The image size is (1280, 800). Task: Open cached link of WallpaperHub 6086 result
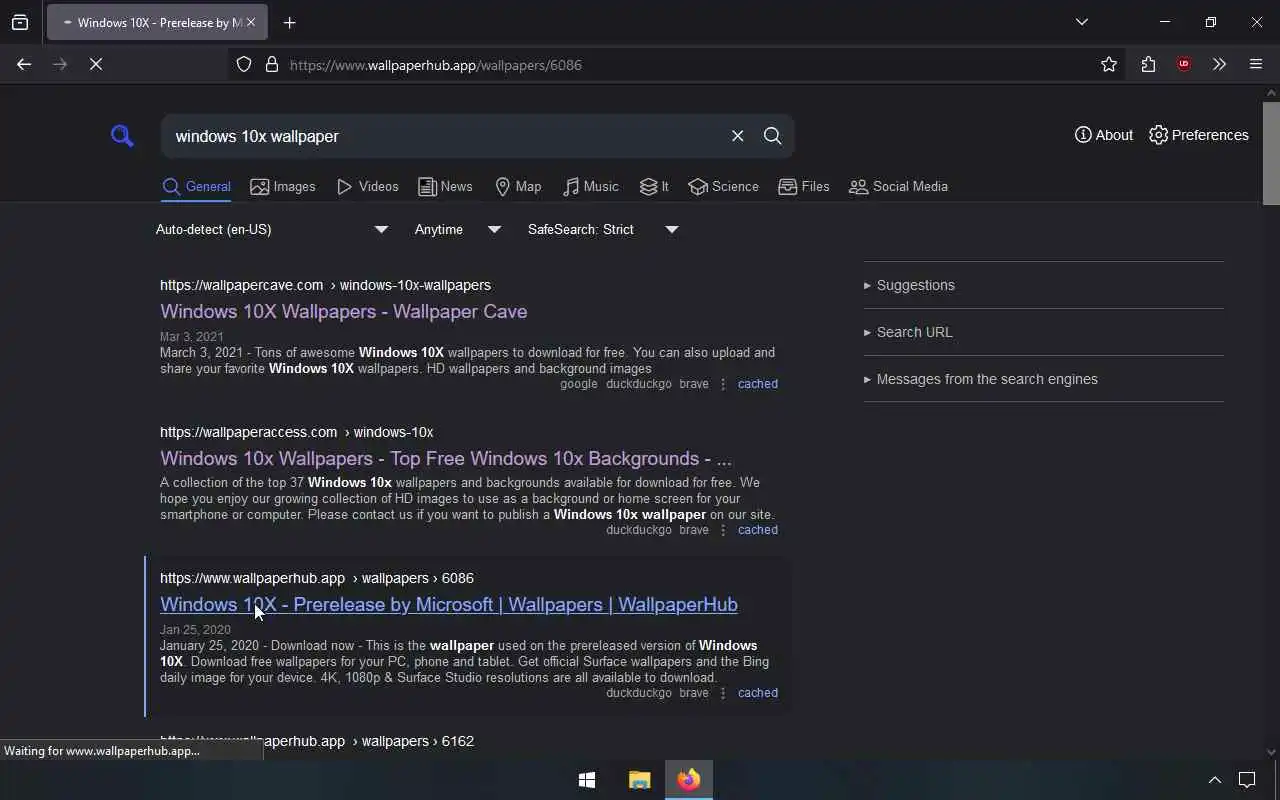(x=758, y=693)
